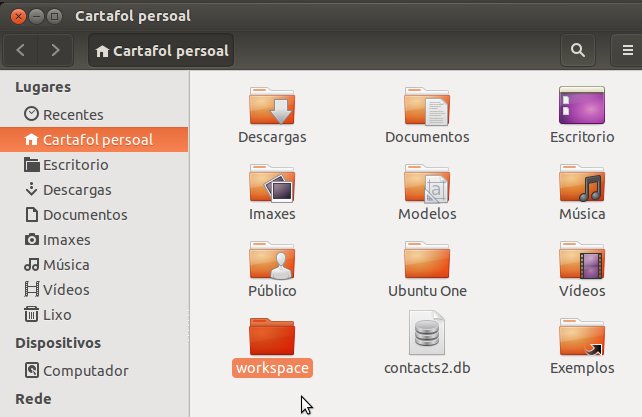Go forward with the right arrow

click(55, 50)
